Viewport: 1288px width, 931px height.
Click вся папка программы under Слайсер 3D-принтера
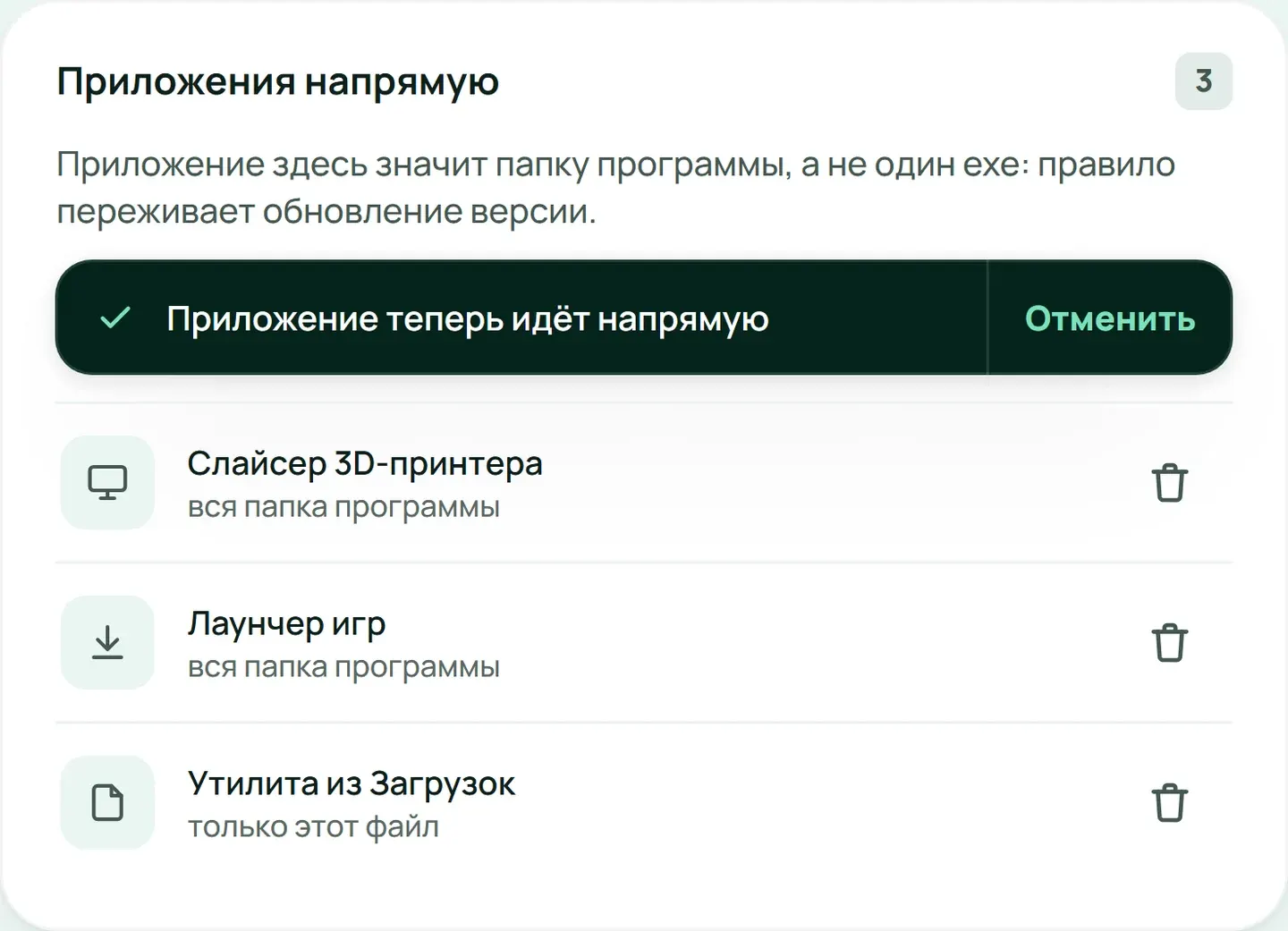click(x=343, y=507)
